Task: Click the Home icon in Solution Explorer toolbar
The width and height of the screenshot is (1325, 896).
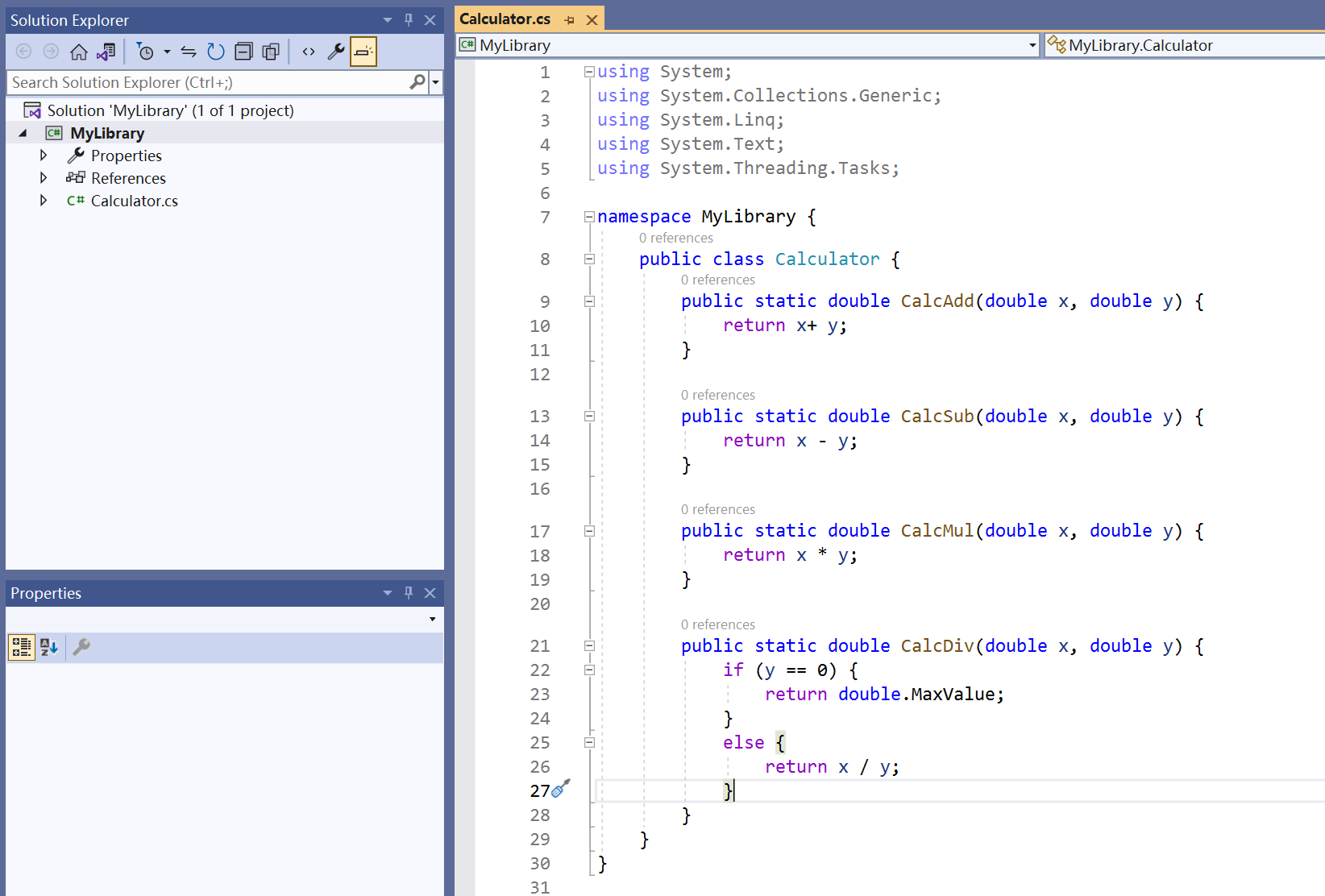Action: (x=79, y=52)
